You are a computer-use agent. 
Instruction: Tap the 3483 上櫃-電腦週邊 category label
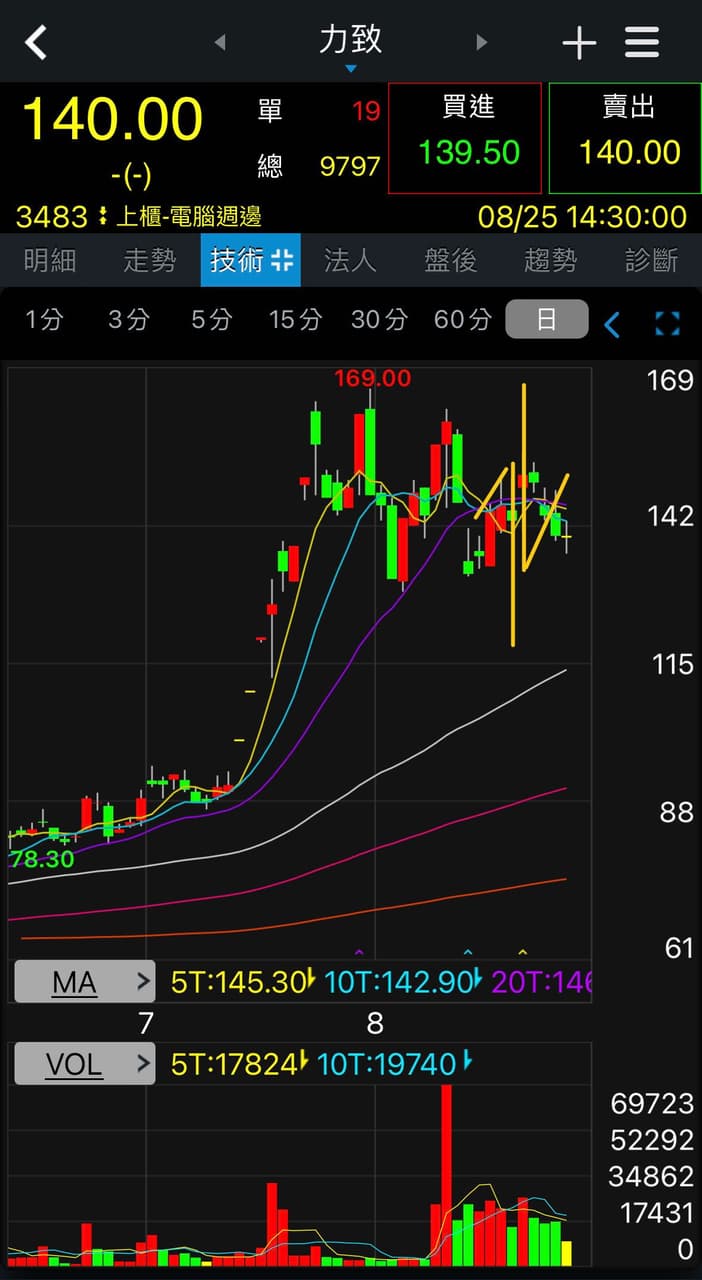tap(138, 216)
